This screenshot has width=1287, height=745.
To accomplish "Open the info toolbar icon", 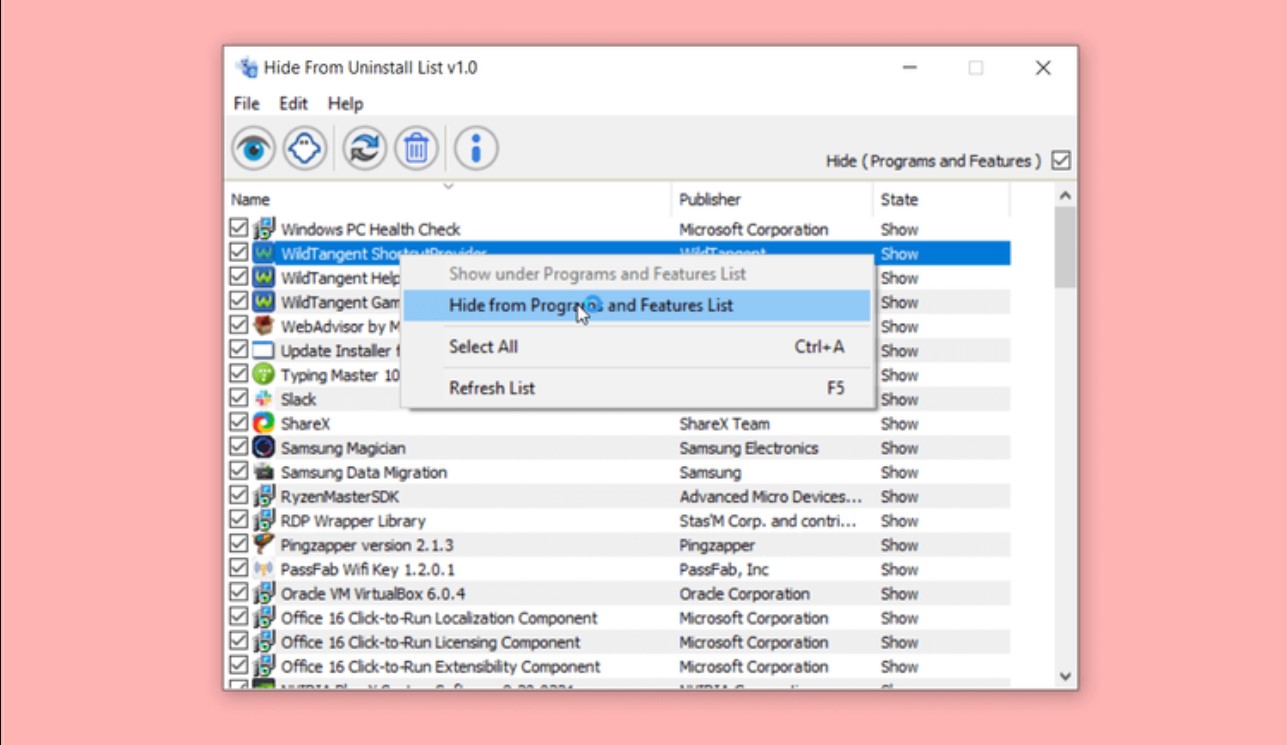I will [x=476, y=149].
